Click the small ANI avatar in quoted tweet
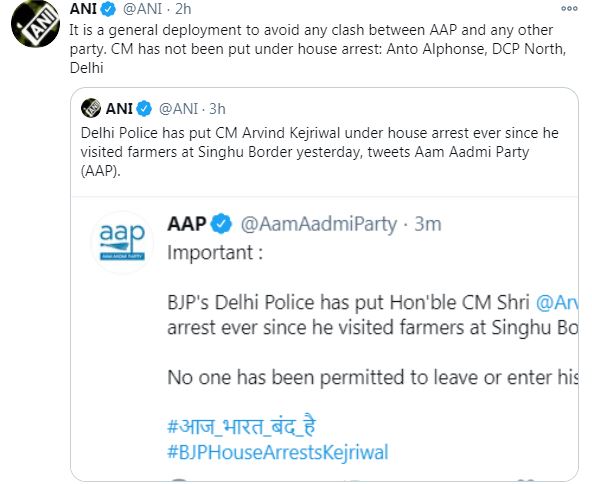This screenshot has width=592, height=484. coord(91,108)
